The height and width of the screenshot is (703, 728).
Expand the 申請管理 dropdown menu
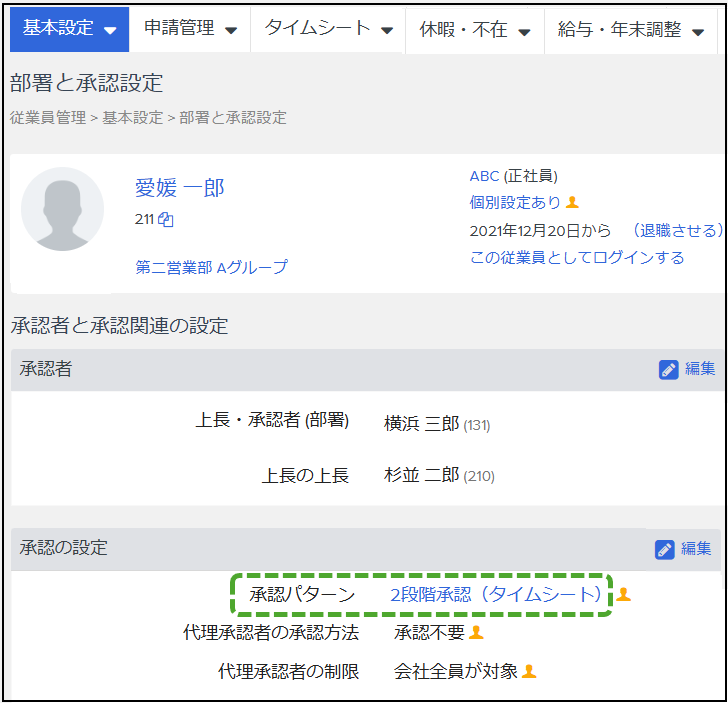click(x=190, y=29)
